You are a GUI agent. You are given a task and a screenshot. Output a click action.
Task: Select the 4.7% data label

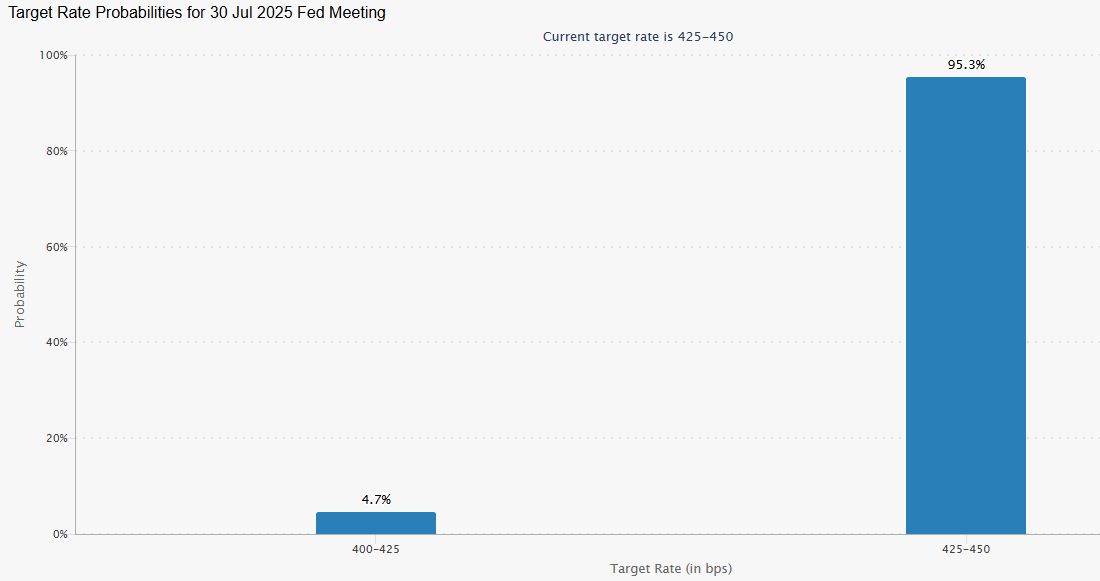(x=376, y=499)
